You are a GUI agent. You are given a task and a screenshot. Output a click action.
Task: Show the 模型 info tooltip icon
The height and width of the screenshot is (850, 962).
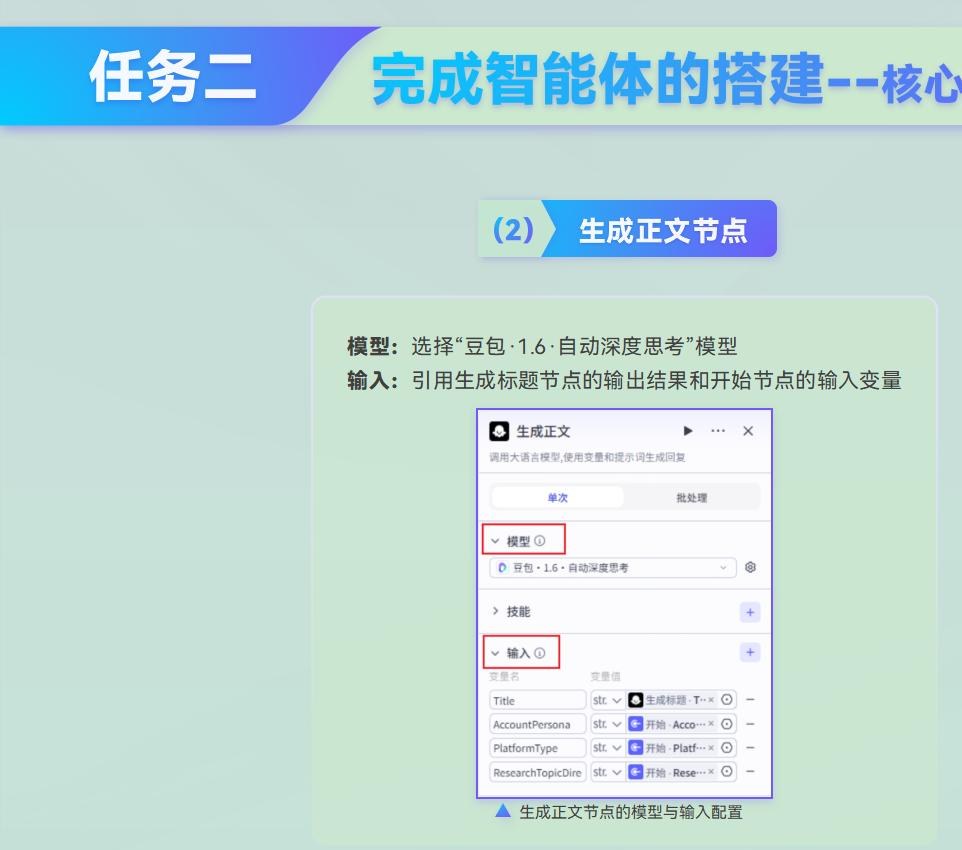tap(539, 541)
